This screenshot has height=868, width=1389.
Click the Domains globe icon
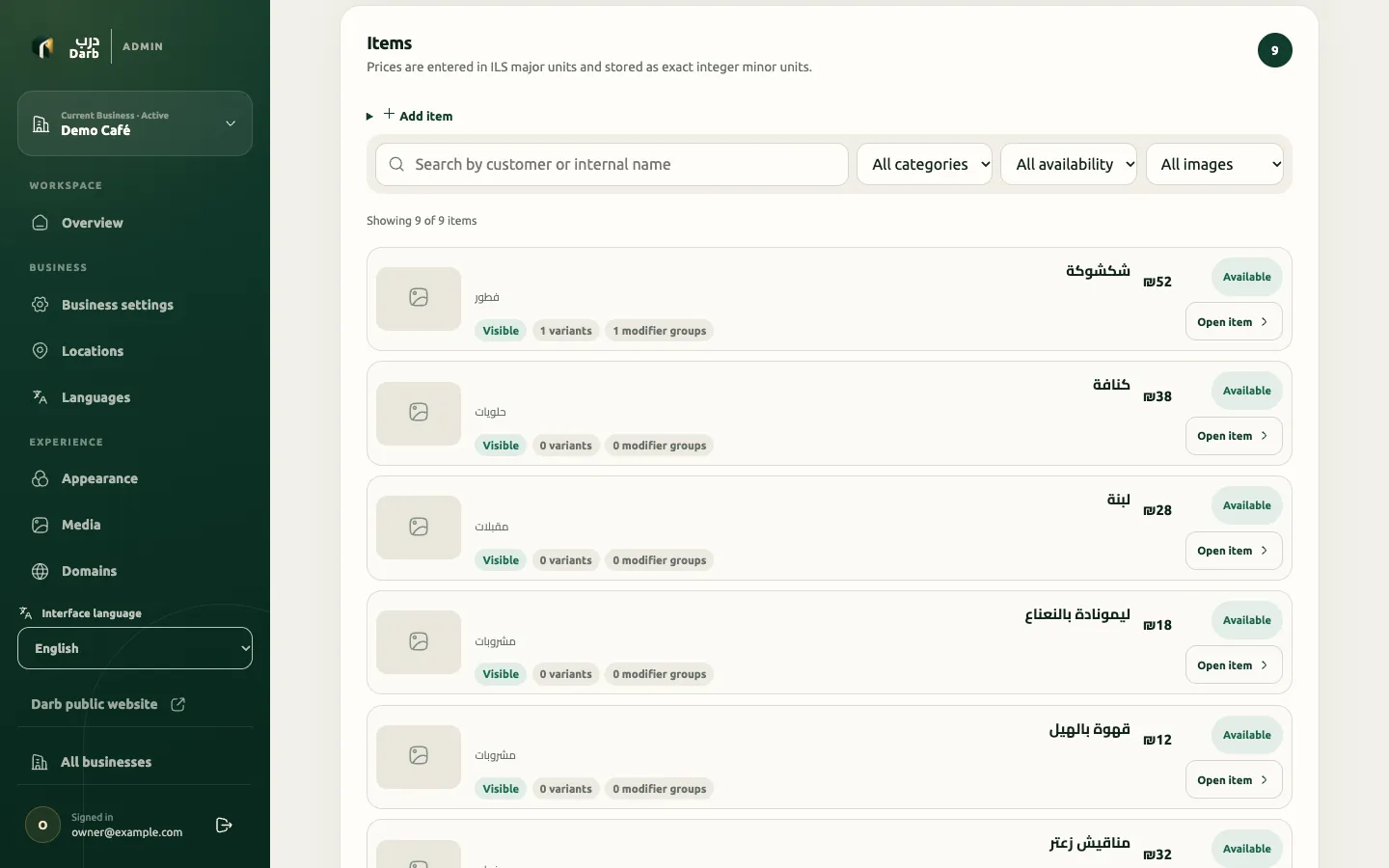pos(41,571)
